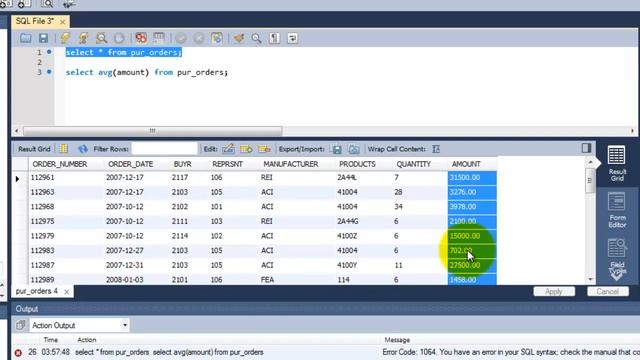Sort by MANUFACTURER column header
Viewport: 640px width, 360px height.
point(291,164)
